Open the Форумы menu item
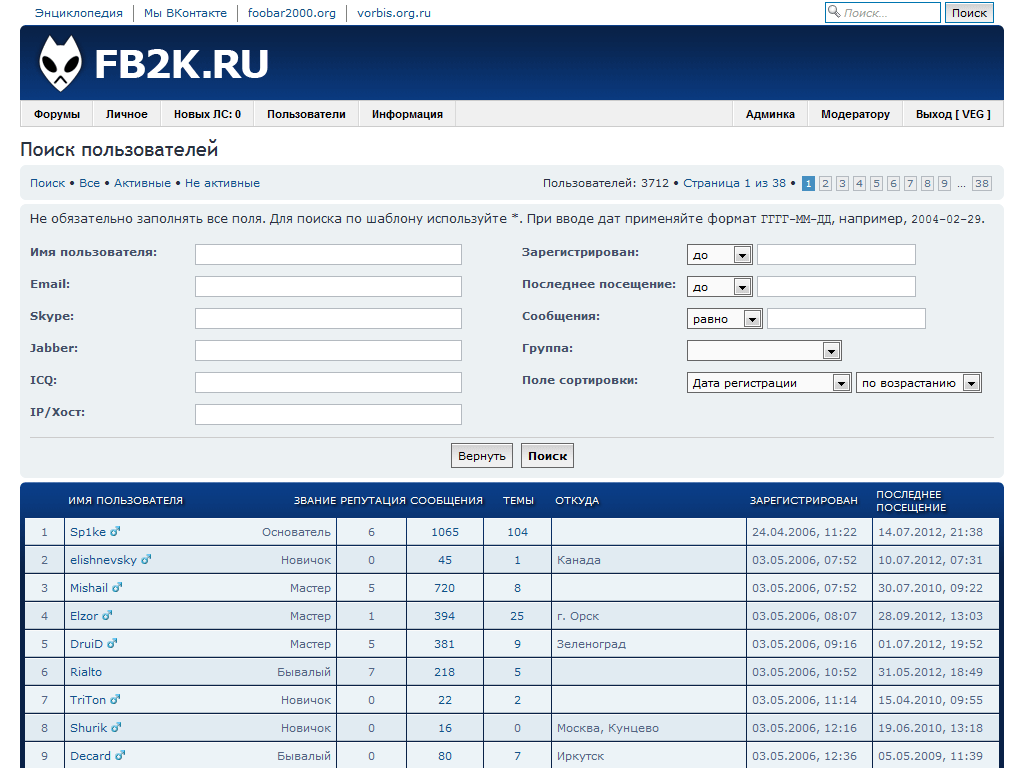1024x768 pixels. pos(56,114)
